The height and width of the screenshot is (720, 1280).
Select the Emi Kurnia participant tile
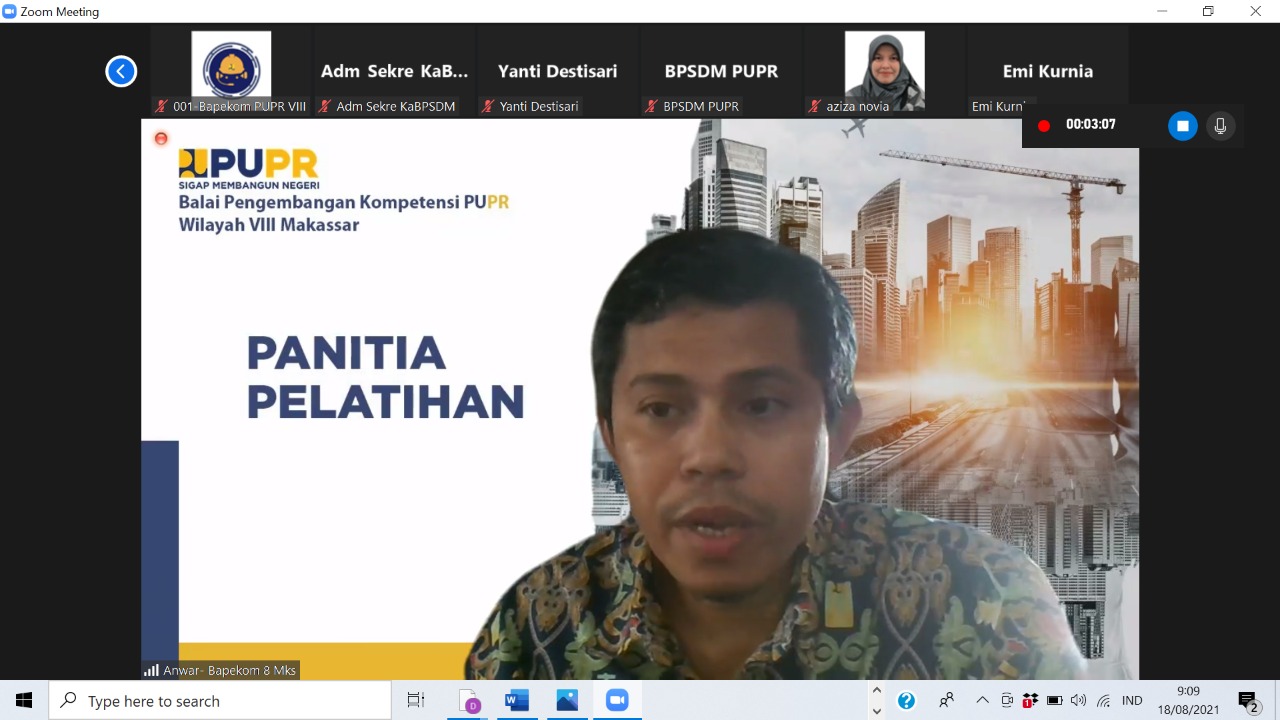point(1048,71)
